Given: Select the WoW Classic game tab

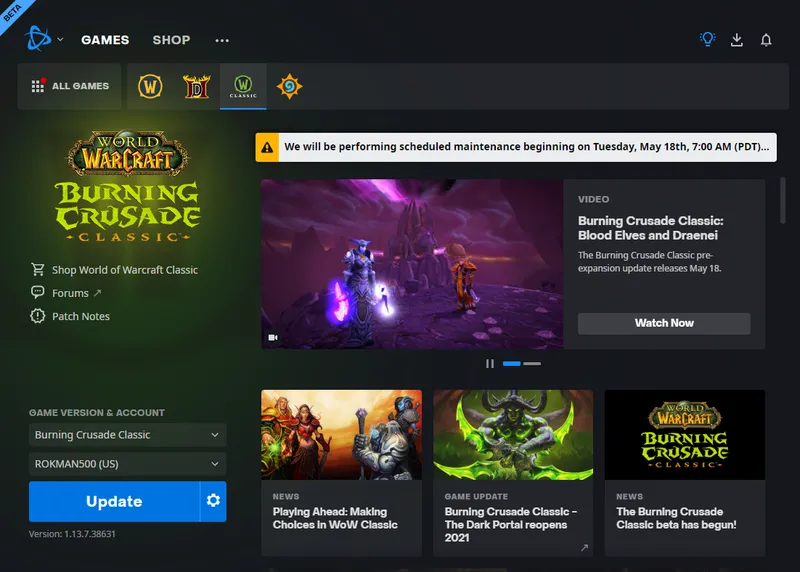Looking at the screenshot, I should click(243, 86).
